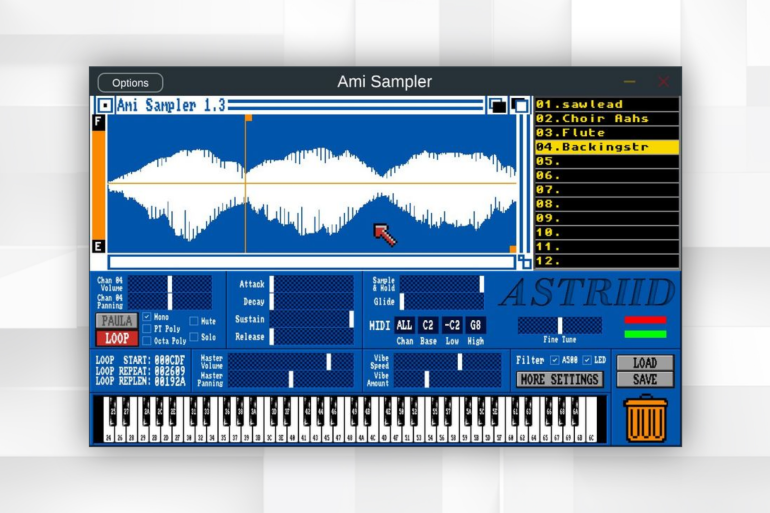Click the horizontal scrollbar below the waveform
Viewport: 770px width, 513px height.
[x=311, y=262]
